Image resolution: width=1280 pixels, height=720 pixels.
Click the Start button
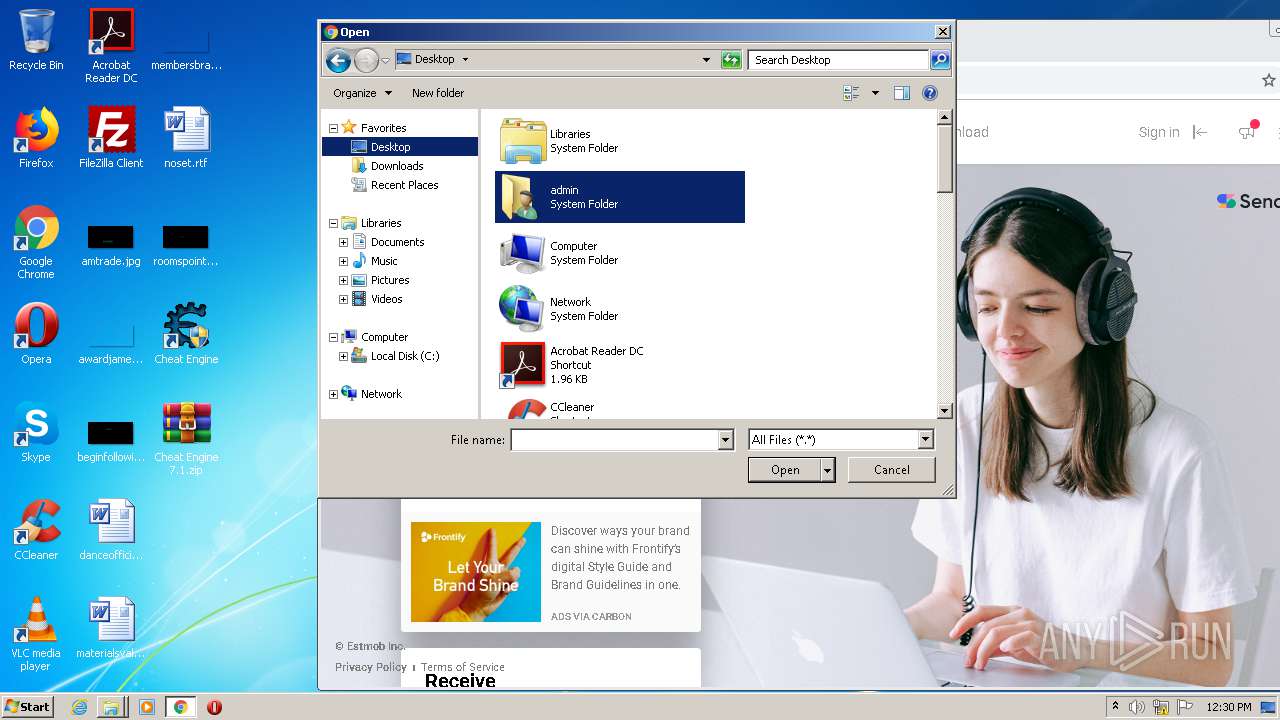coord(28,707)
